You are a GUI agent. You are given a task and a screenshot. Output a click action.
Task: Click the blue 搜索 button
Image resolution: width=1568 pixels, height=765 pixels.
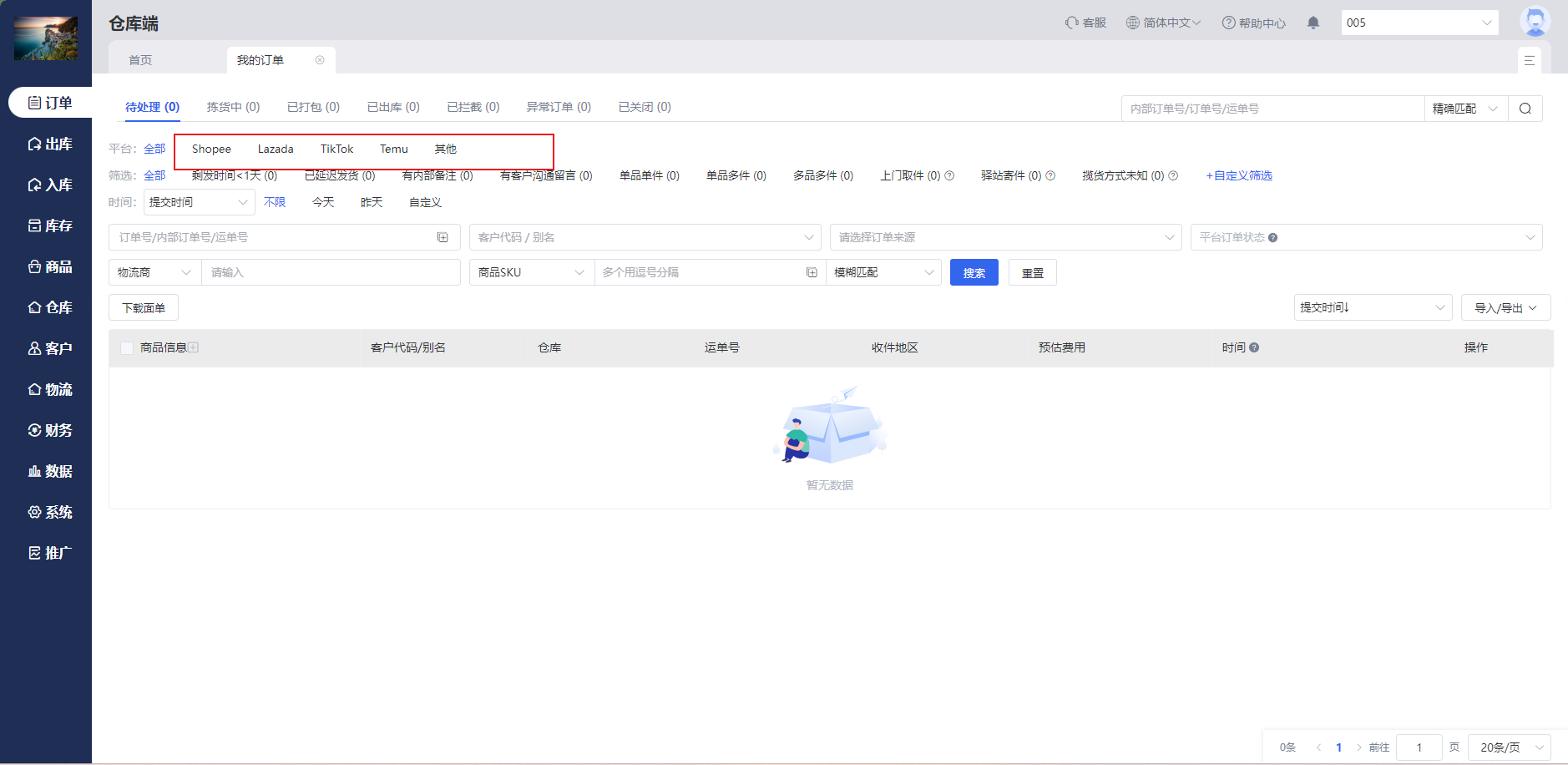[x=974, y=273]
